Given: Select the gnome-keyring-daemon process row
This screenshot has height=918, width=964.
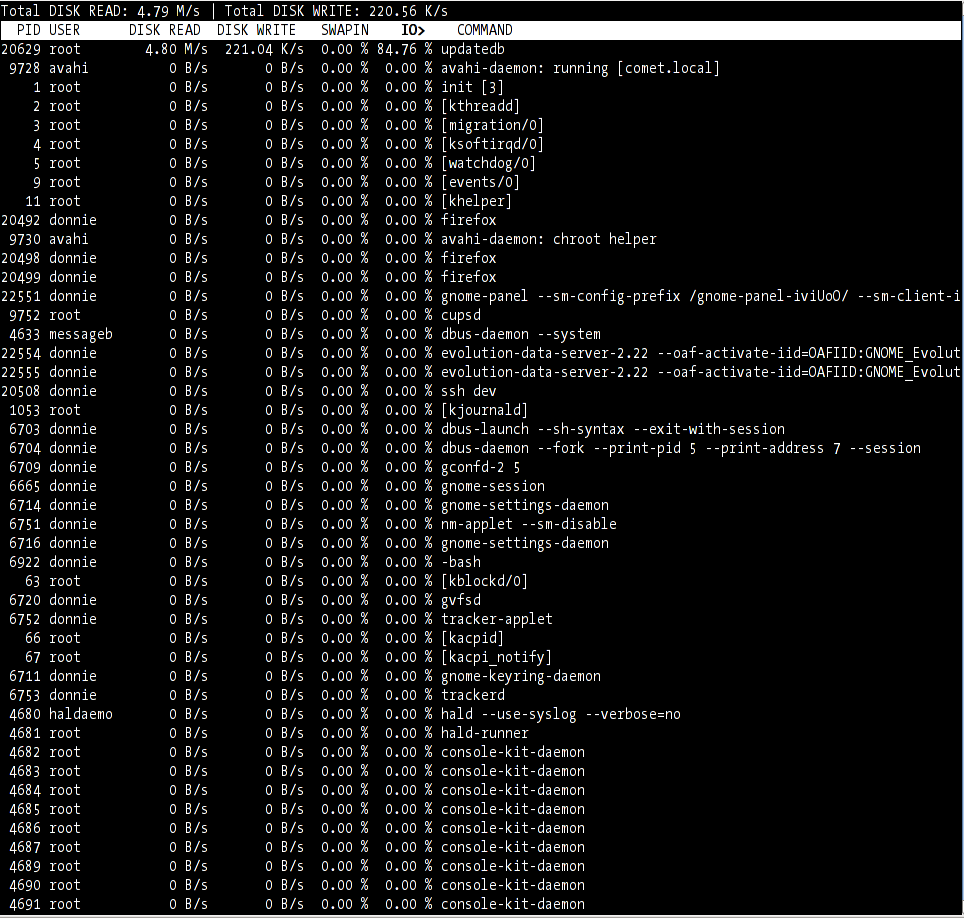Looking at the screenshot, I should pyautogui.click(x=520, y=676).
